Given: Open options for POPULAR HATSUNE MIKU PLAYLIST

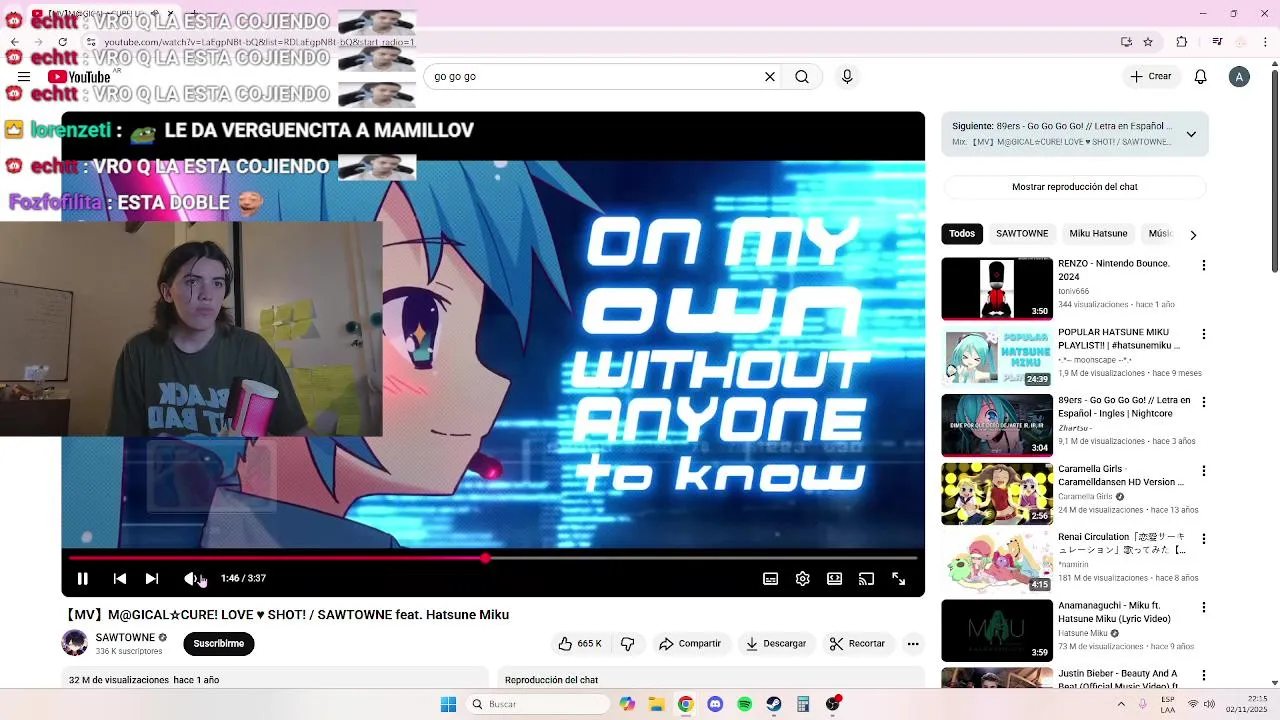Looking at the screenshot, I should pyautogui.click(x=1204, y=334).
